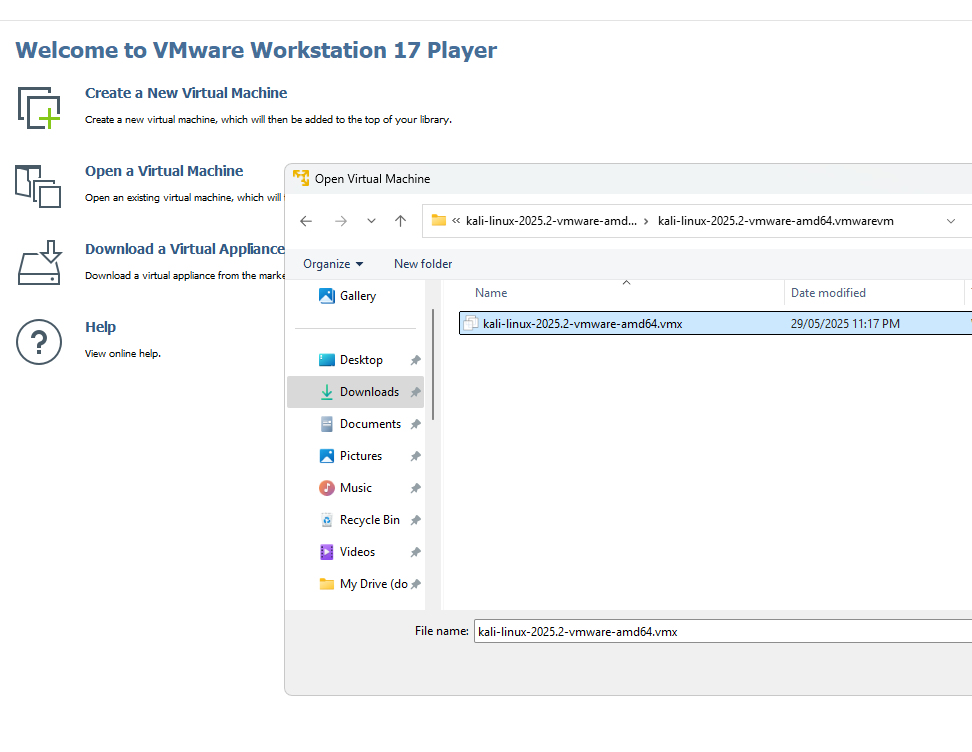Click the vmx file icon in list
Image resolution: width=972 pixels, height=752 pixels.
pyautogui.click(x=471, y=324)
